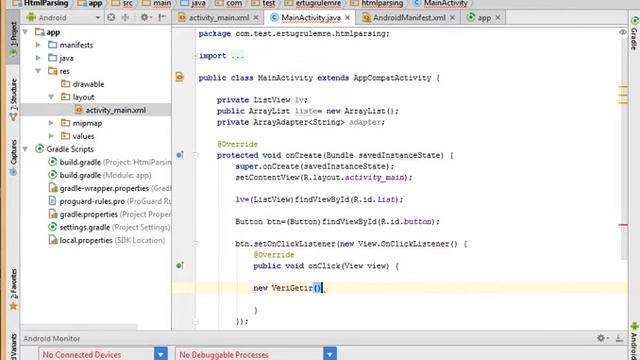Select activity_main.xml in the project tree
The width and height of the screenshot is (640, 360).
(x=116, y=110)
